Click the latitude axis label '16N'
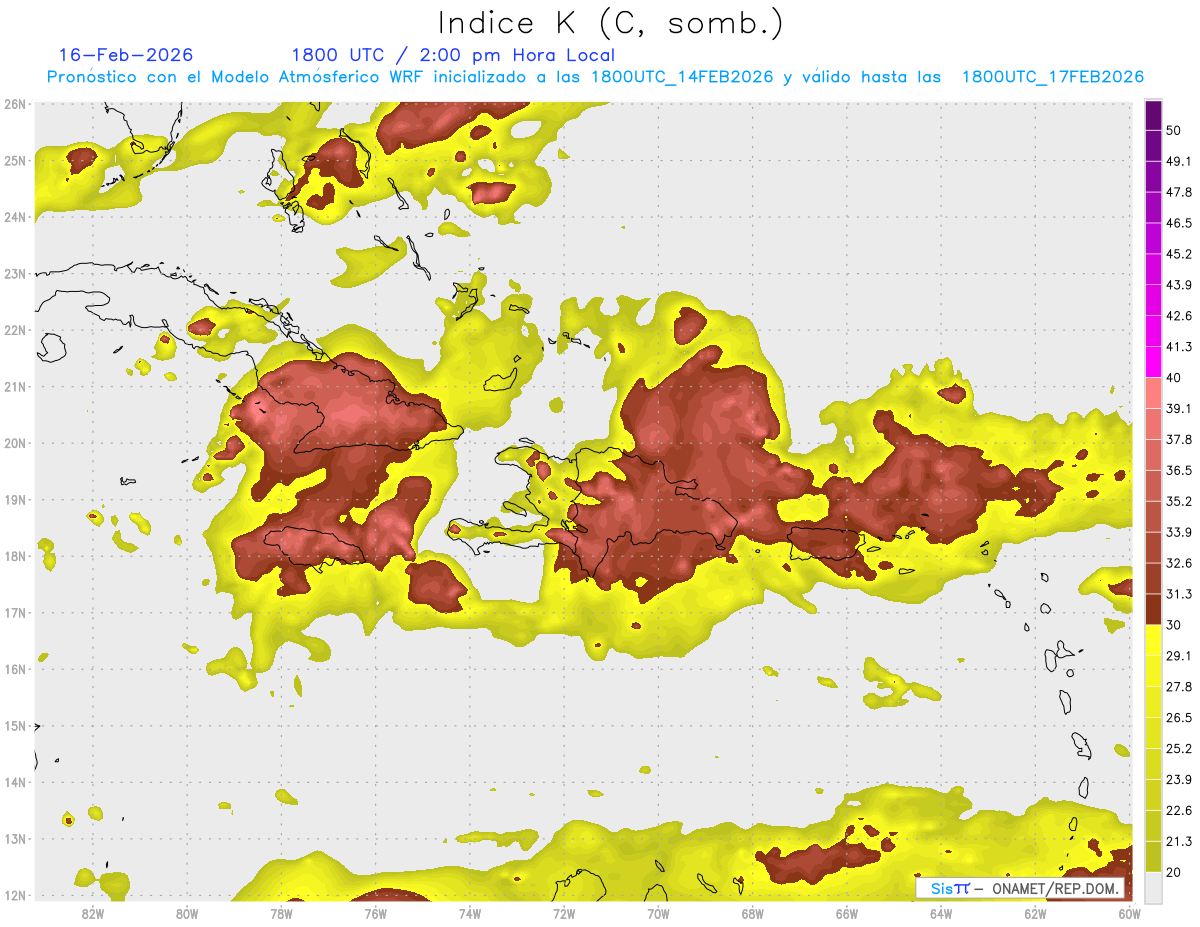 [15, 669]
